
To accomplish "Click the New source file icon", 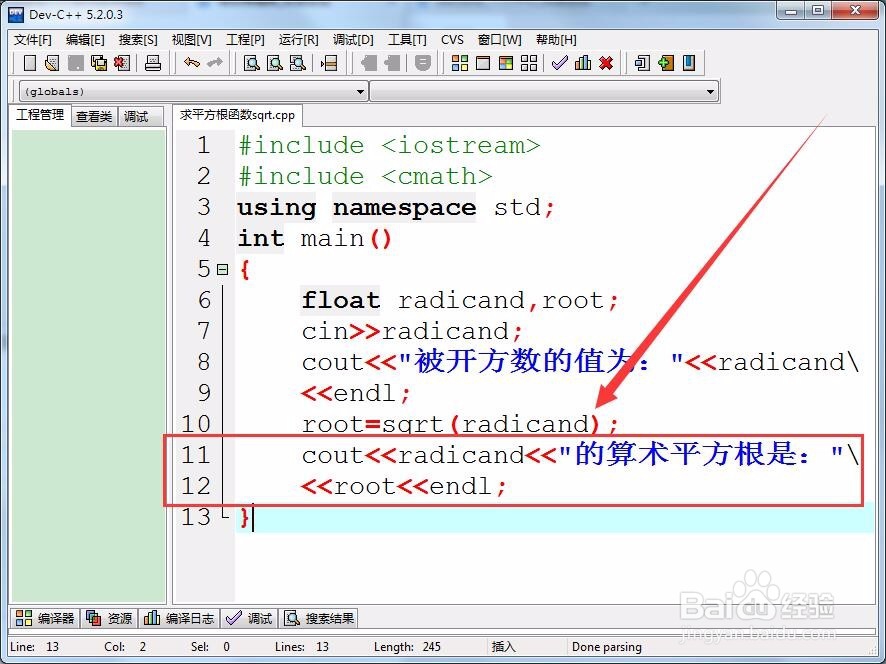I will point(30,63).
